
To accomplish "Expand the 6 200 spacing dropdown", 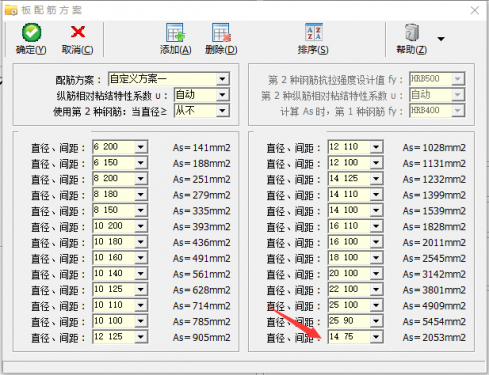I will tap(141, 147).
